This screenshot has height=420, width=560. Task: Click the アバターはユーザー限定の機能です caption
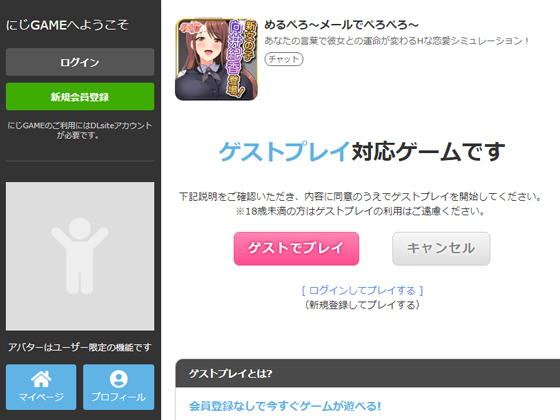point(80,347)
